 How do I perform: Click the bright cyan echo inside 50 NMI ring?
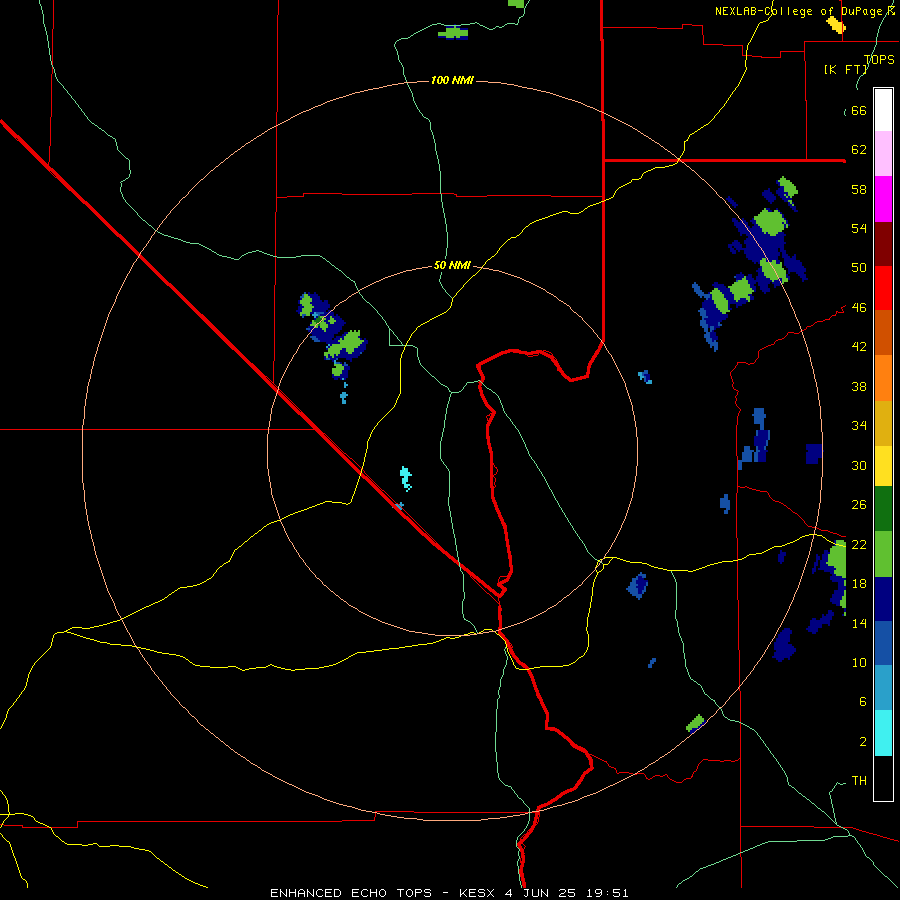[x=406, y=478]
